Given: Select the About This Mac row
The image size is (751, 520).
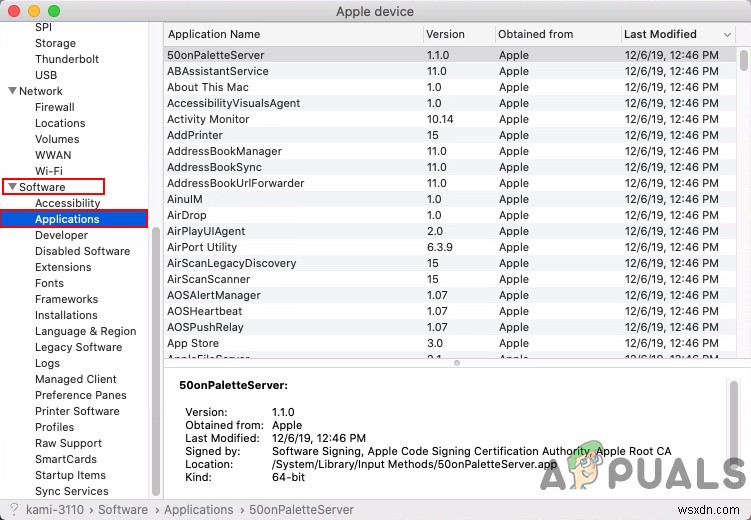Looking at the screenshot, I should pyautogui.click(x=450, y=87).
